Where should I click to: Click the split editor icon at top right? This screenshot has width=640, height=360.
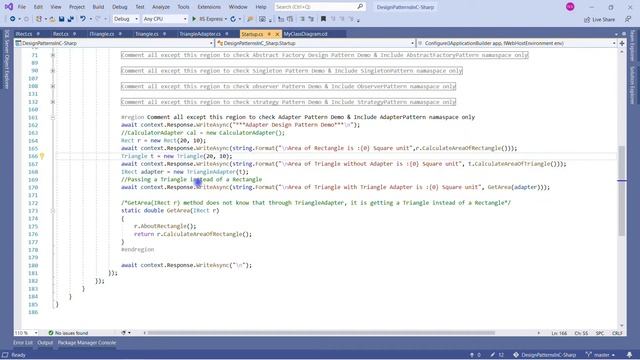pyautogui.click(x=622, y=43)
